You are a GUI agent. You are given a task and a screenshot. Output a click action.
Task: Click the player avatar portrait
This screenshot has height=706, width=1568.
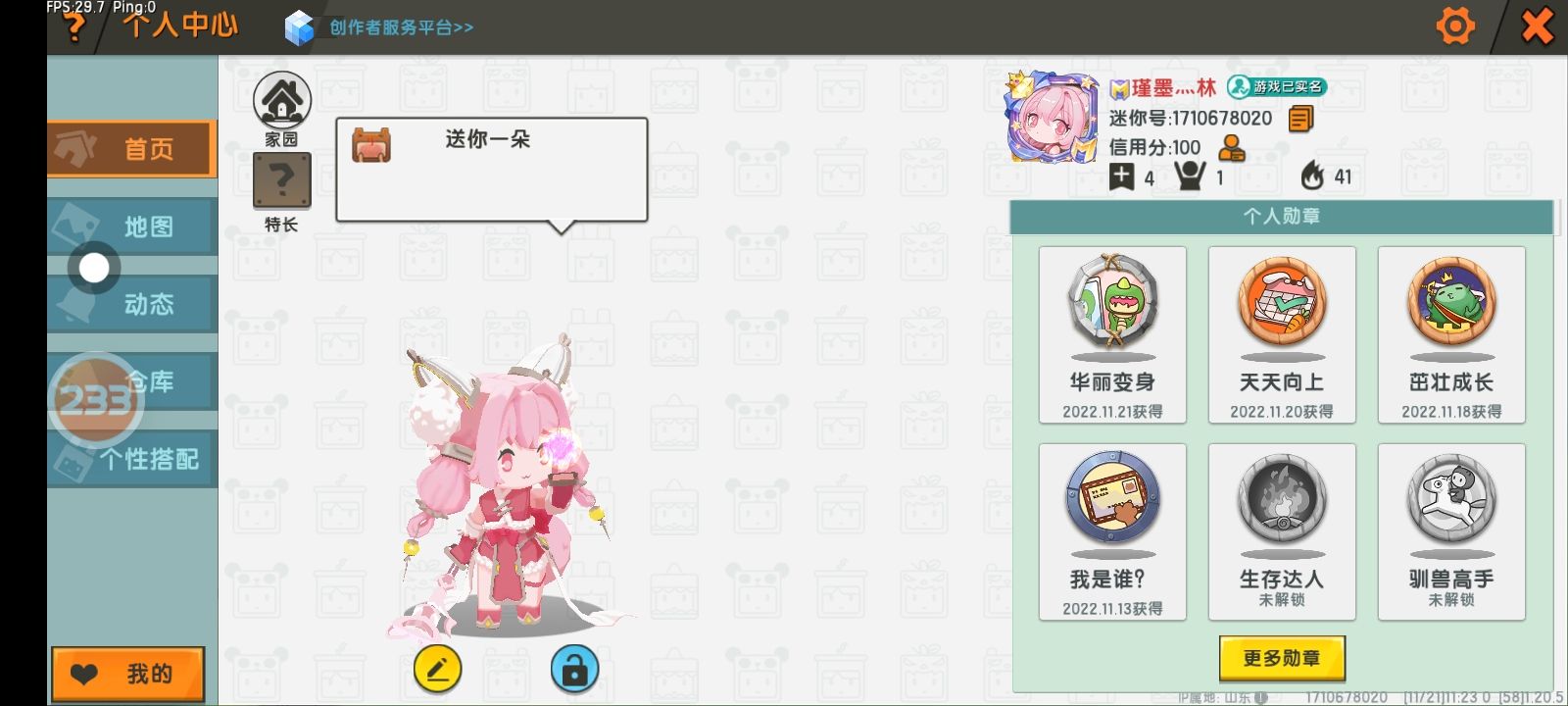(x=1052, y=116)
